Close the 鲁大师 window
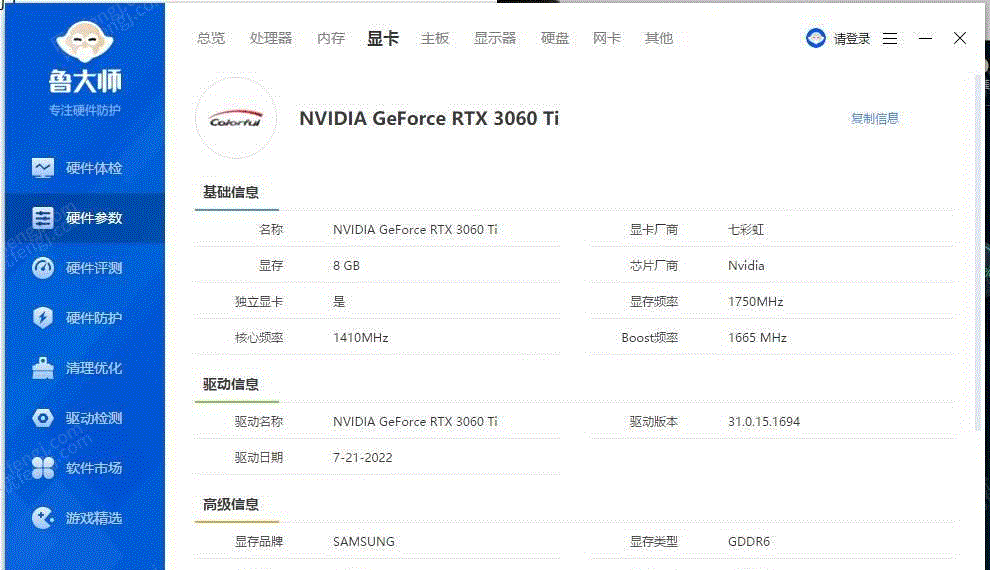This screenshot has width=990, height=570. click(x=960, y=39)
